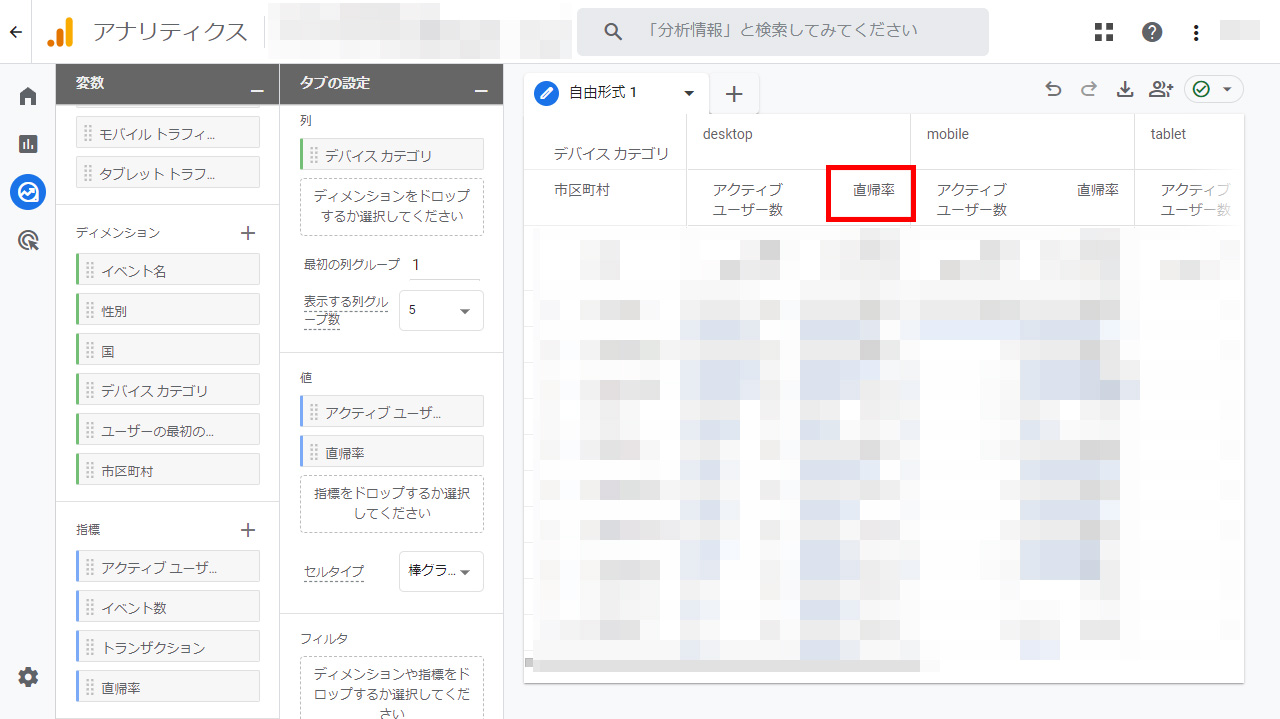Click the column dimension drop zone ディメンションをドロップするか選択してください

[x=392, y=207]
